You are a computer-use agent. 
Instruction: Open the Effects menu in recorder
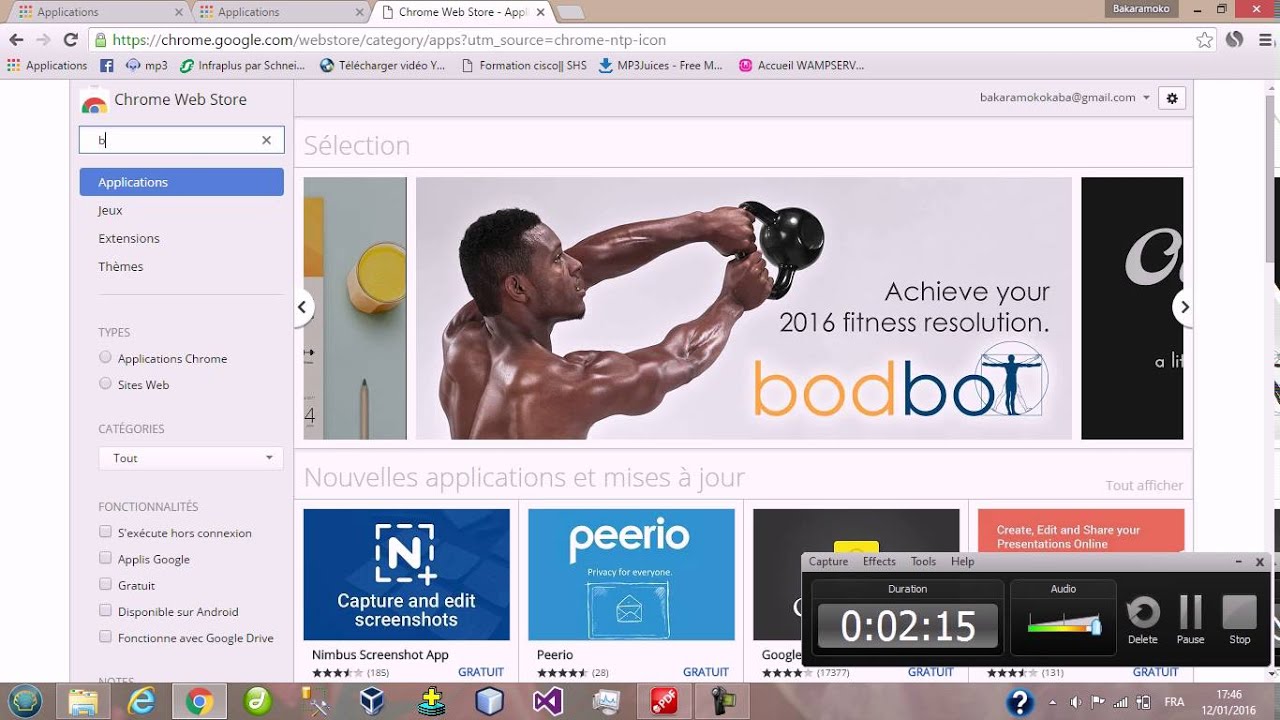coord(879,562)
